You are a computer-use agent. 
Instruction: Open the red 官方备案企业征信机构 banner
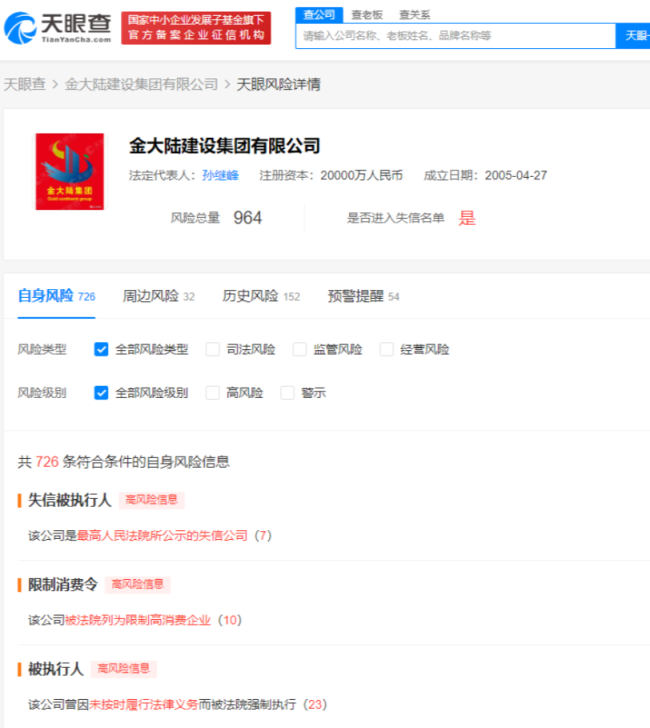click(x=196, y=28)
